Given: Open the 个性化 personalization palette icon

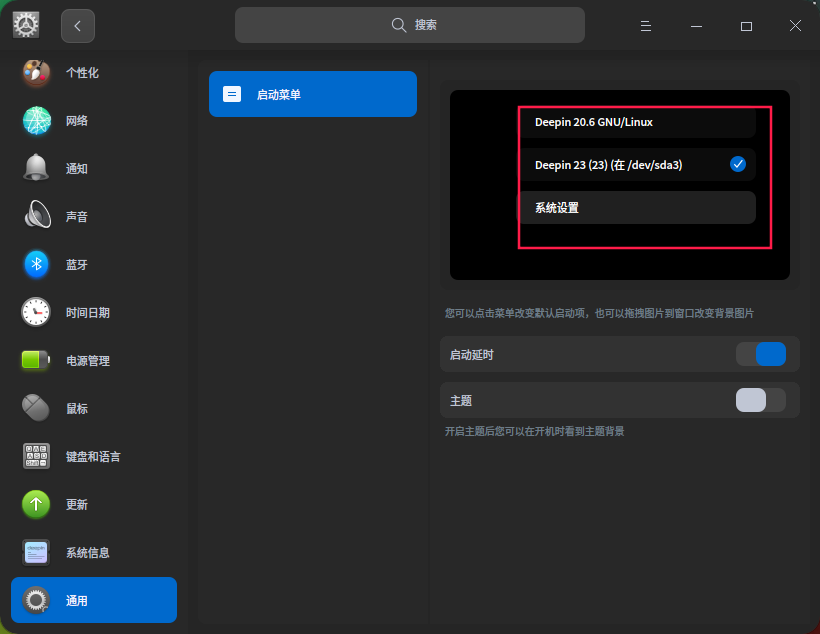Looking at the screenshot, I should 36,73.
